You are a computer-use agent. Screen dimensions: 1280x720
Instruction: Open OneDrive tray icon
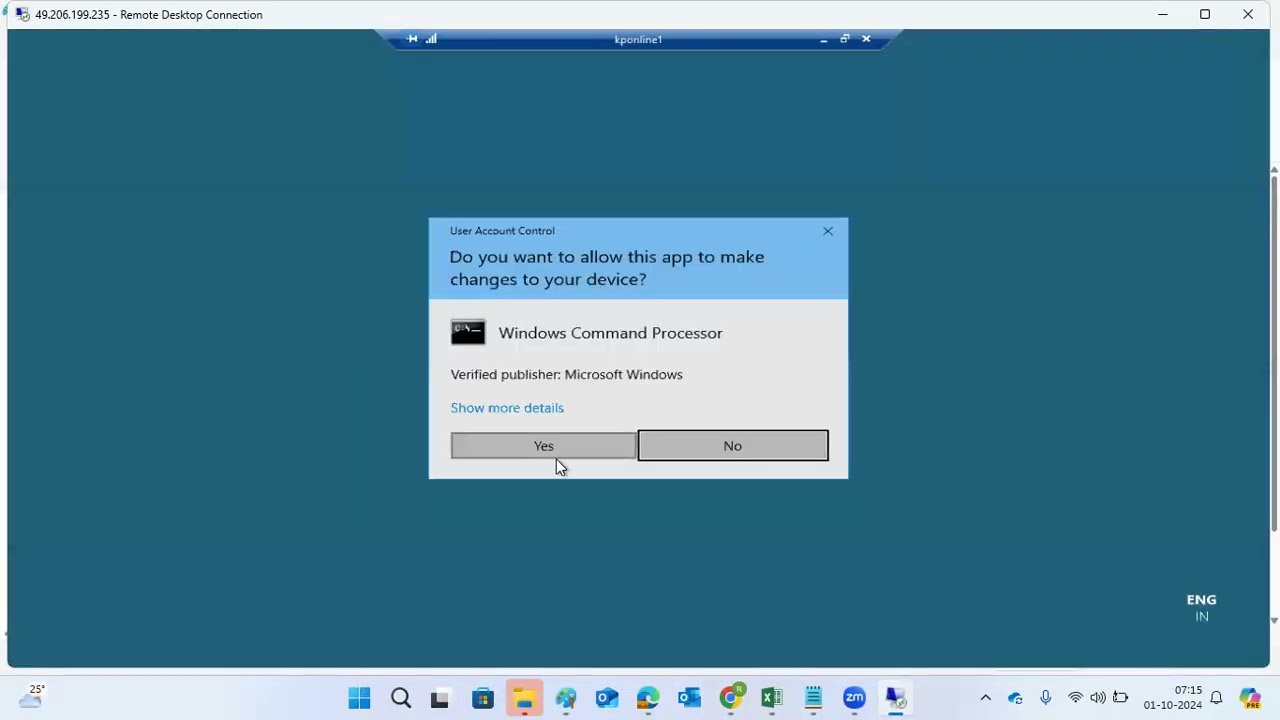(x=1016, y=698)
